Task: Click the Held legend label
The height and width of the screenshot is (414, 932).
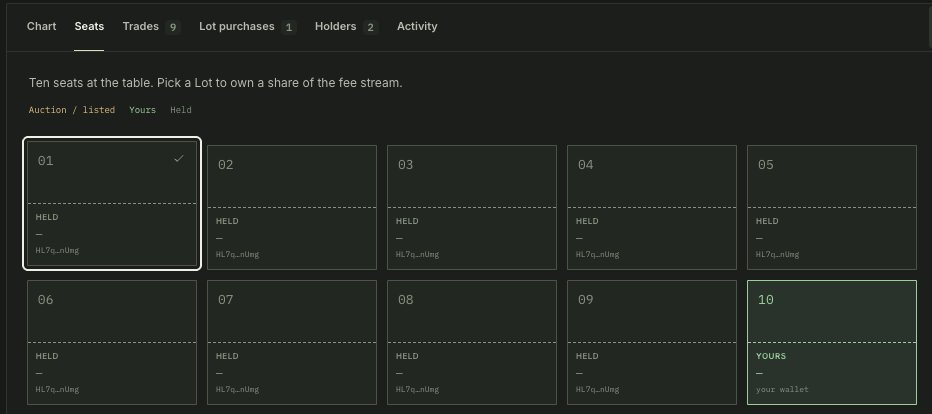Action: coord(181,110)
